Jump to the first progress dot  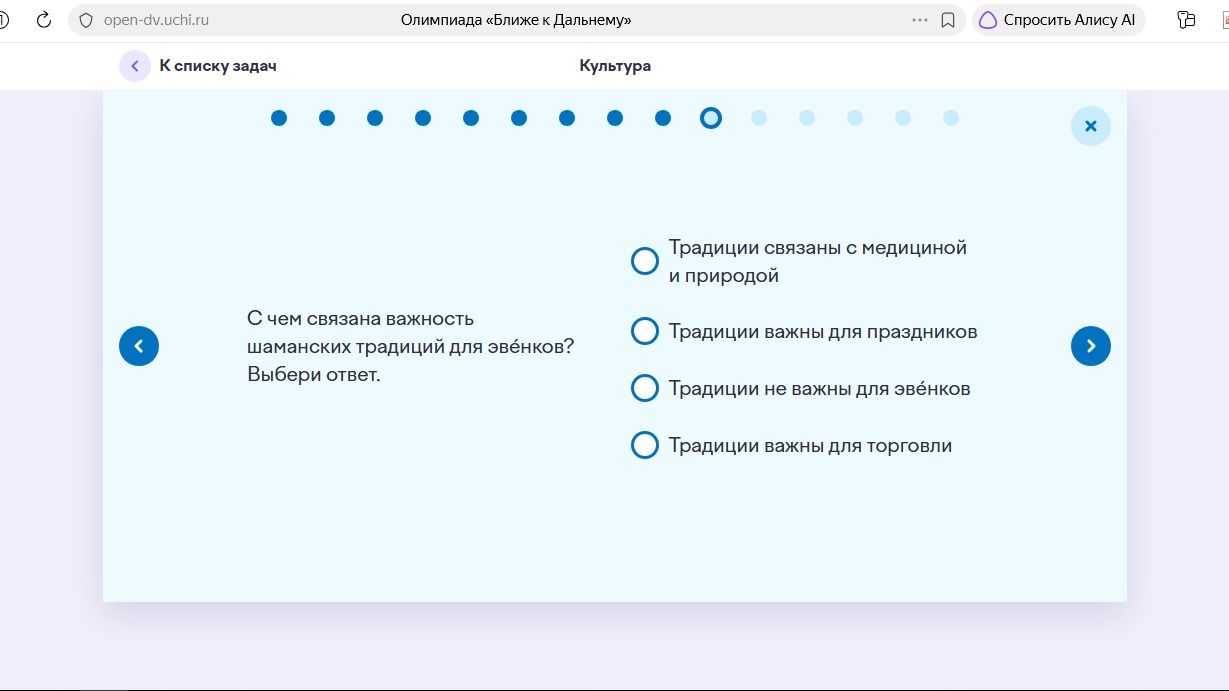[279, 118]
